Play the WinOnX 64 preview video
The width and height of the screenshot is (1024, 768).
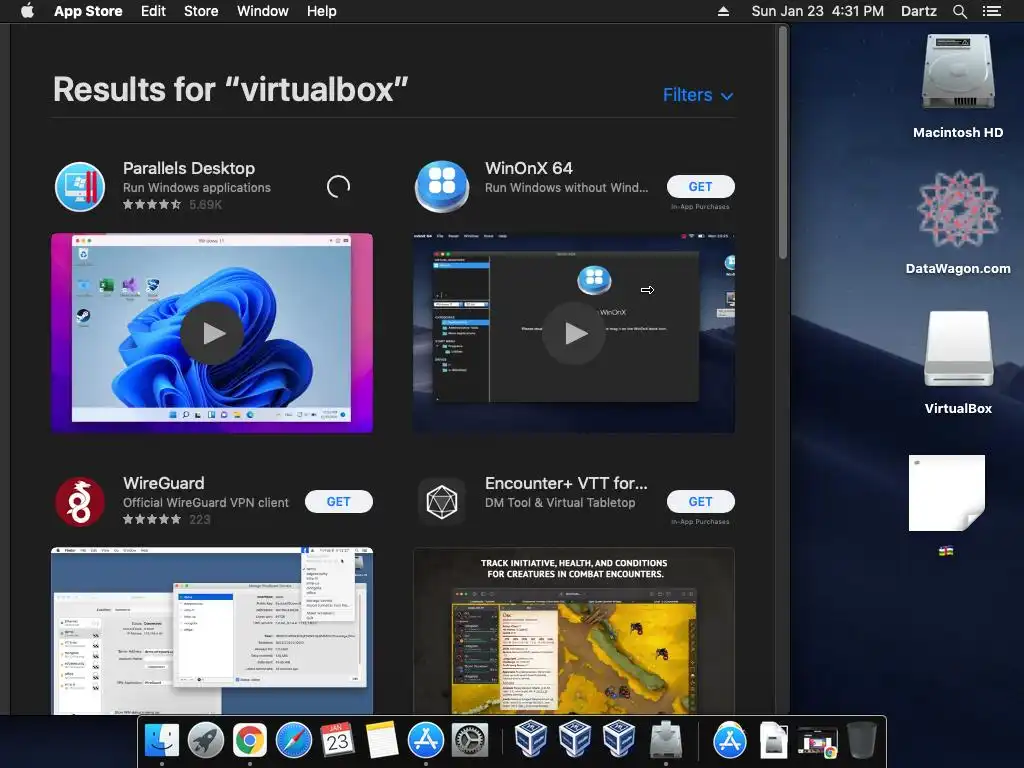tap(574, 333)
